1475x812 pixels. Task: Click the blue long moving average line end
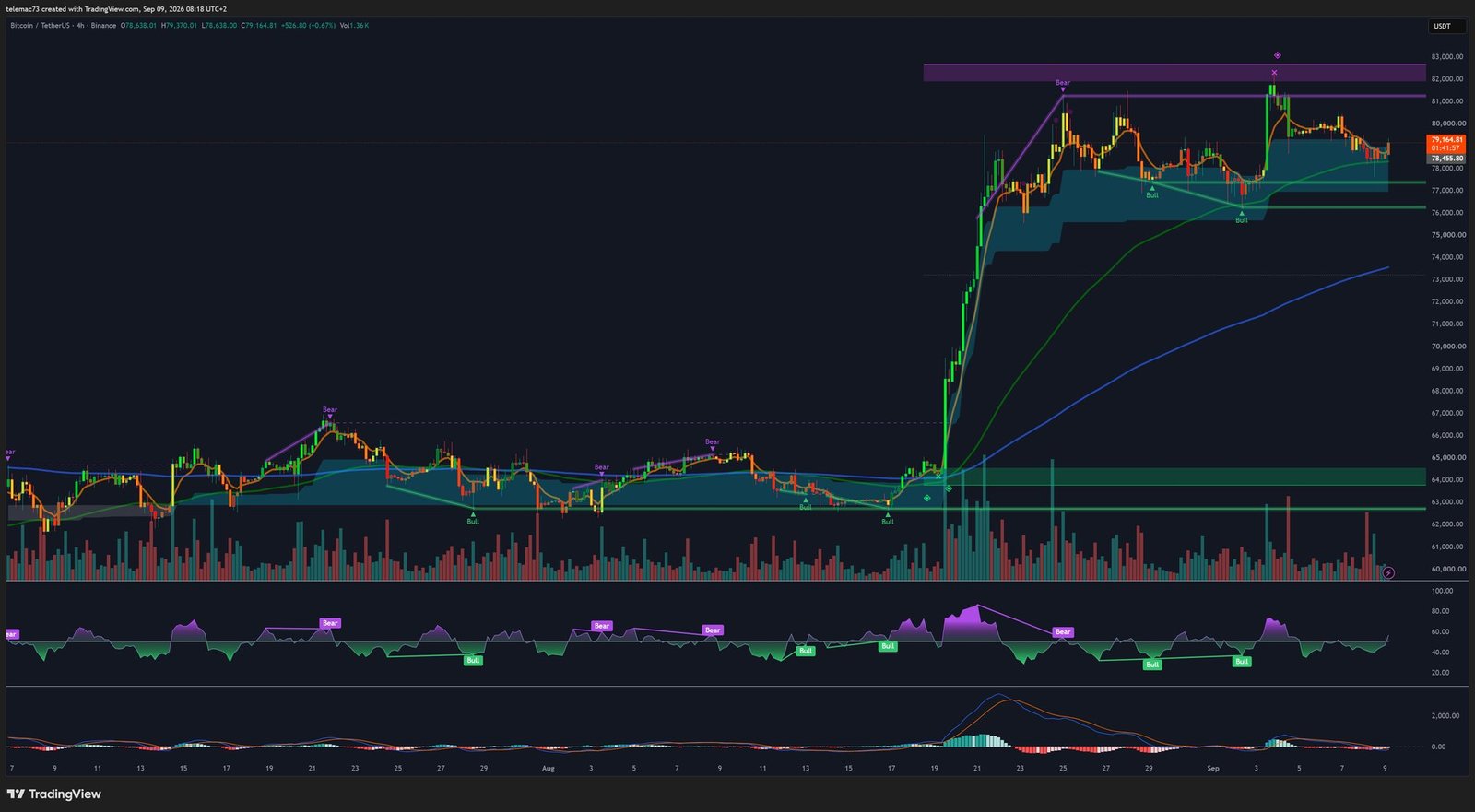point(1386,268)
